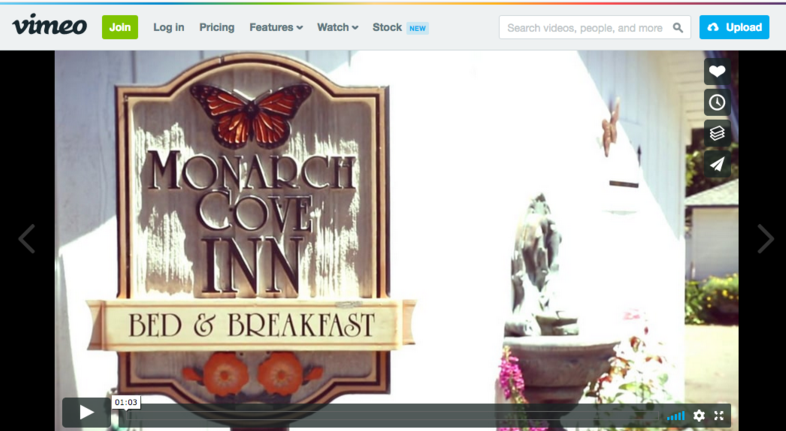Viewport: 786px width, 431px height.
Task: Click the Vimeo logo
Action: [x=50, y=26]
